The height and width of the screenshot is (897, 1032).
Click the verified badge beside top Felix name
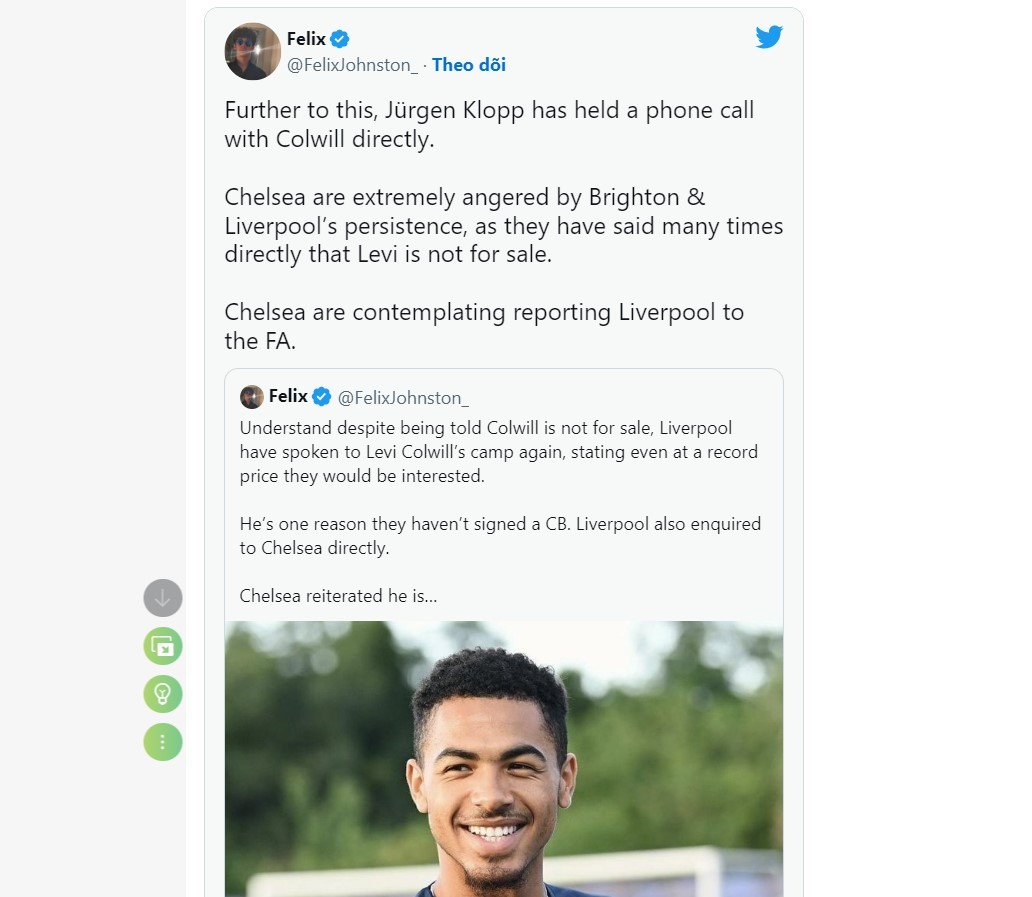340,39
